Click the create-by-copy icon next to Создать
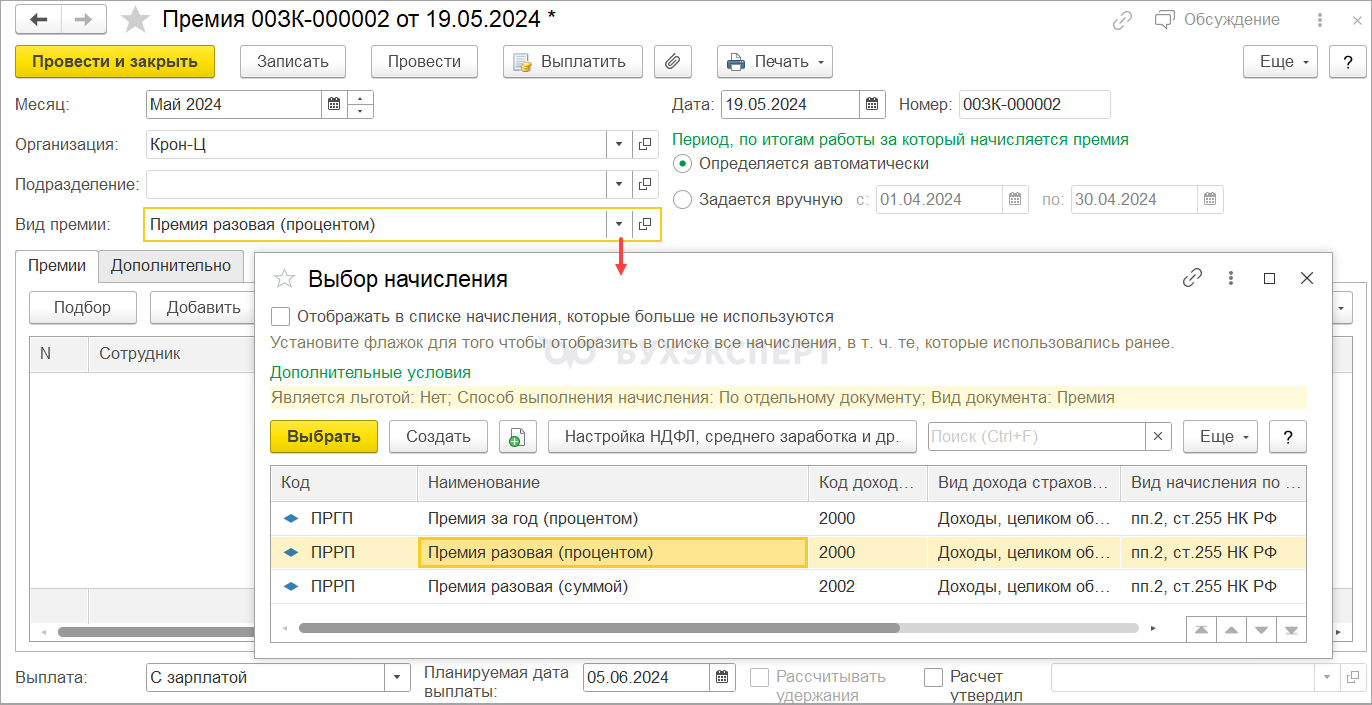The height and width of the screenshot is (705, 1372). (x=518, y=437)
